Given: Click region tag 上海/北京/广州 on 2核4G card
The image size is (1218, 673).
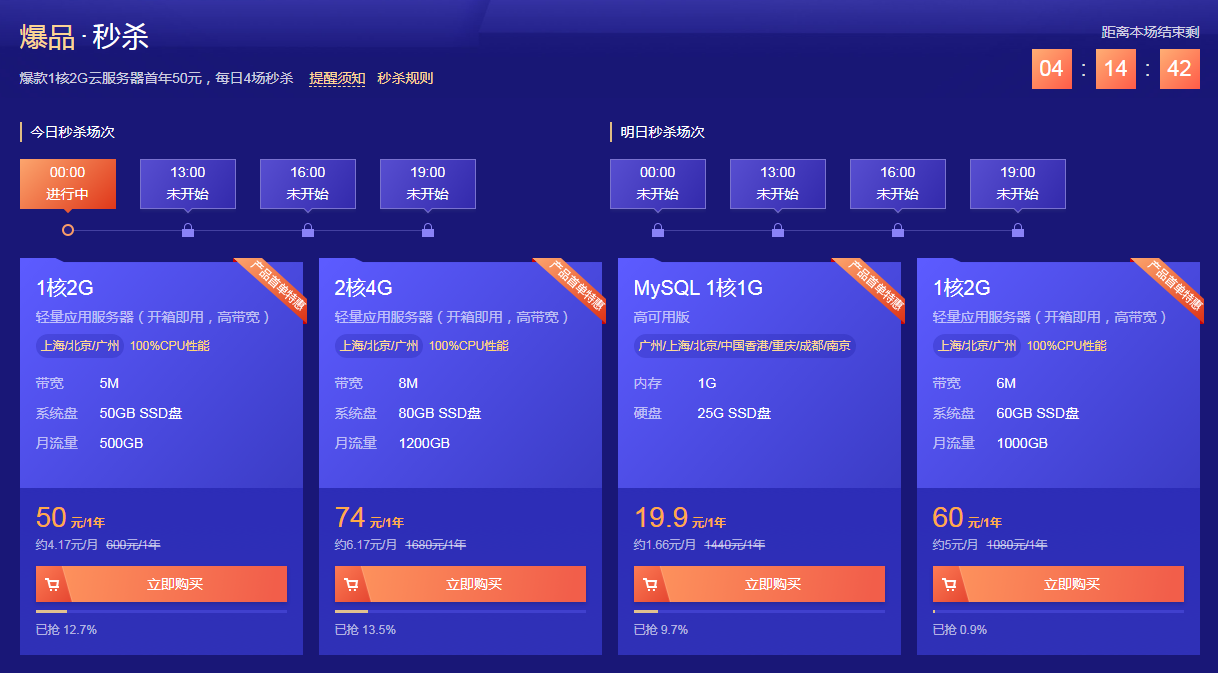Looking at the screenshot, I should 379,346.
